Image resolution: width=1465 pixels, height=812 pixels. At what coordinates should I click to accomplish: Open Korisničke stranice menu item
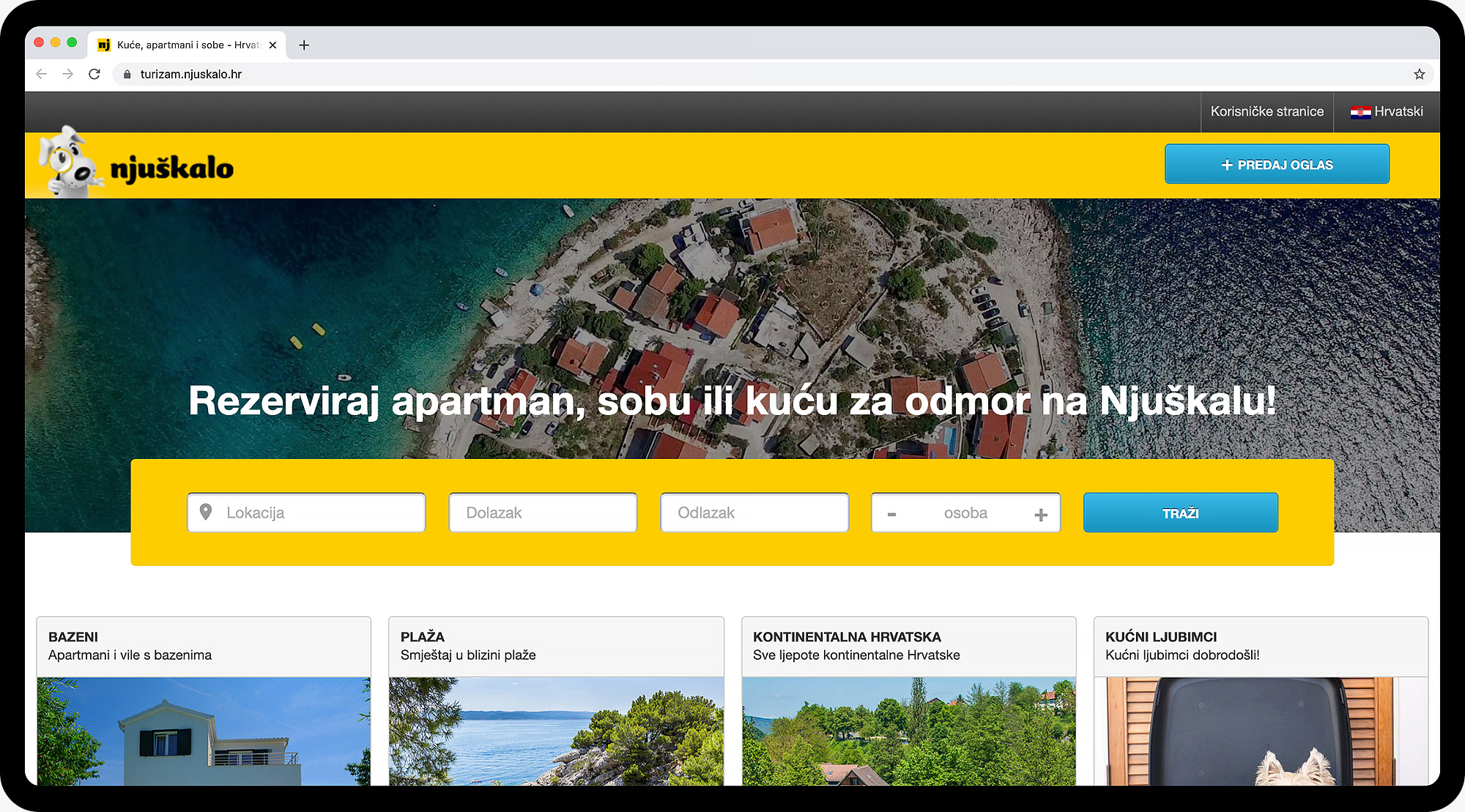(x=1266, y=112)
